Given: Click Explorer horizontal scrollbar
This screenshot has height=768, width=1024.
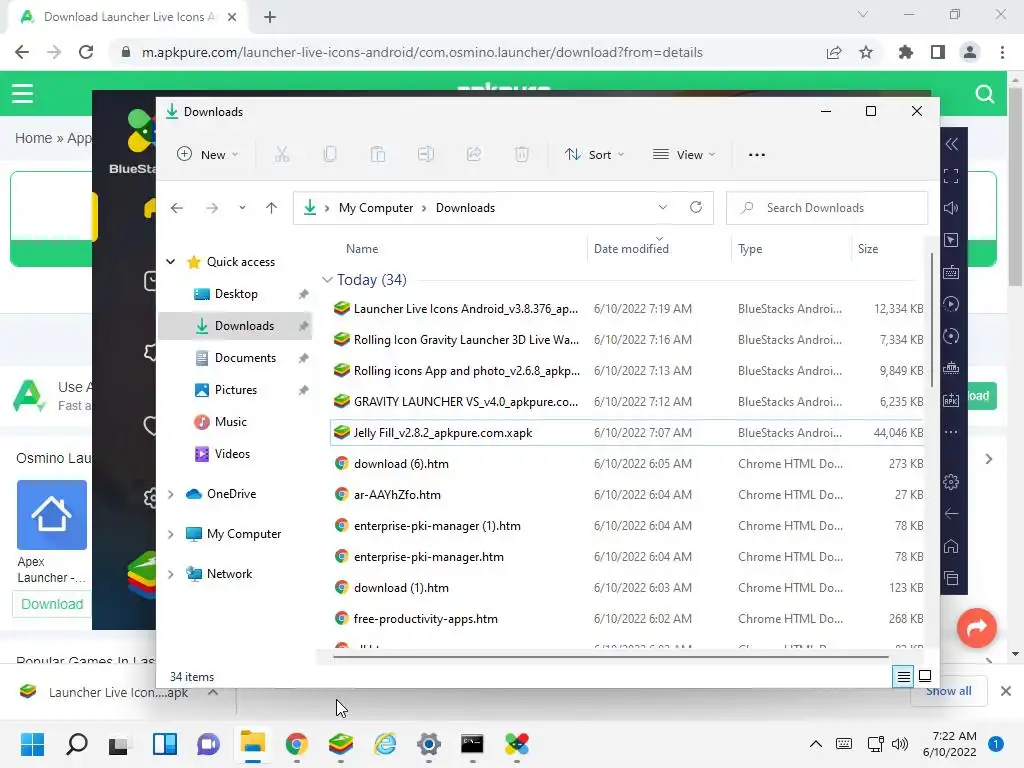Looking at the screenshot, I should click(x=611, y=657).
